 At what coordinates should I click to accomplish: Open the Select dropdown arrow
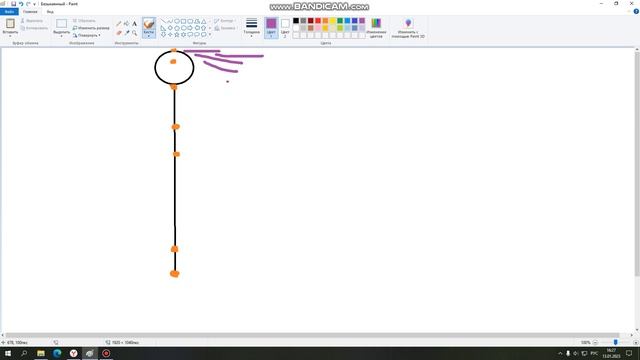pyautogui.click(x=61, y=36)
